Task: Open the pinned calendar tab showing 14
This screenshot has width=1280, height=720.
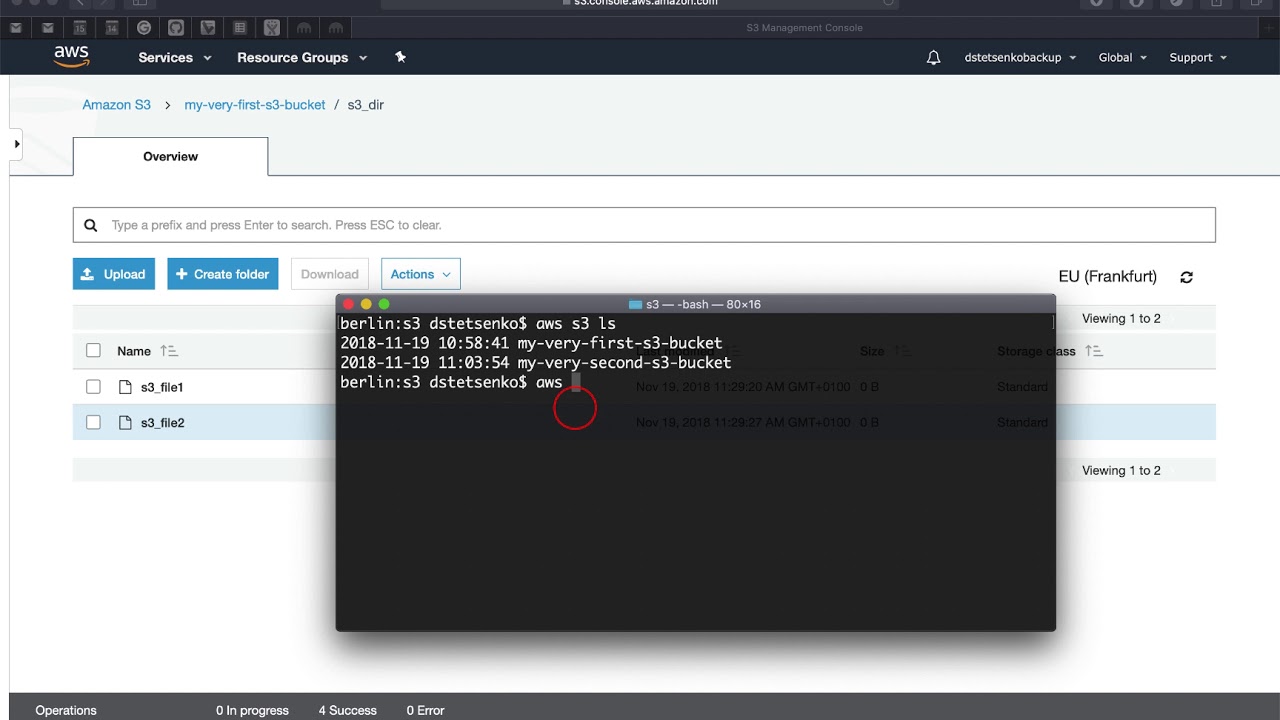Action: point(112,28)
